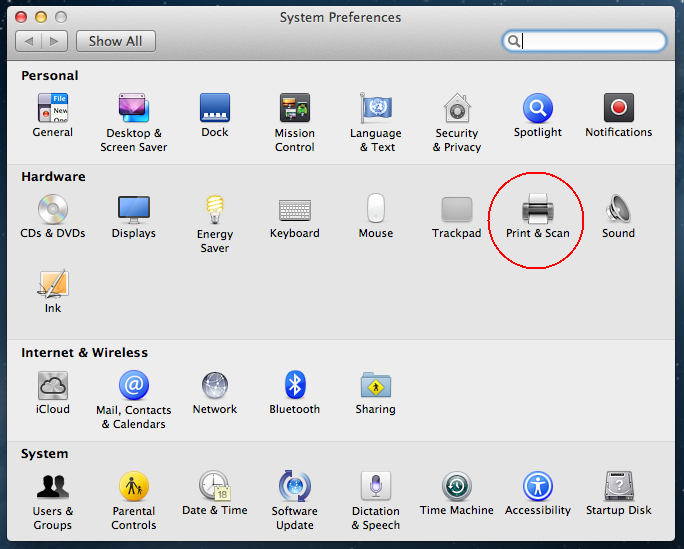Open Users & Groups pane
684x549 pixels.
[x=53, y=487]
